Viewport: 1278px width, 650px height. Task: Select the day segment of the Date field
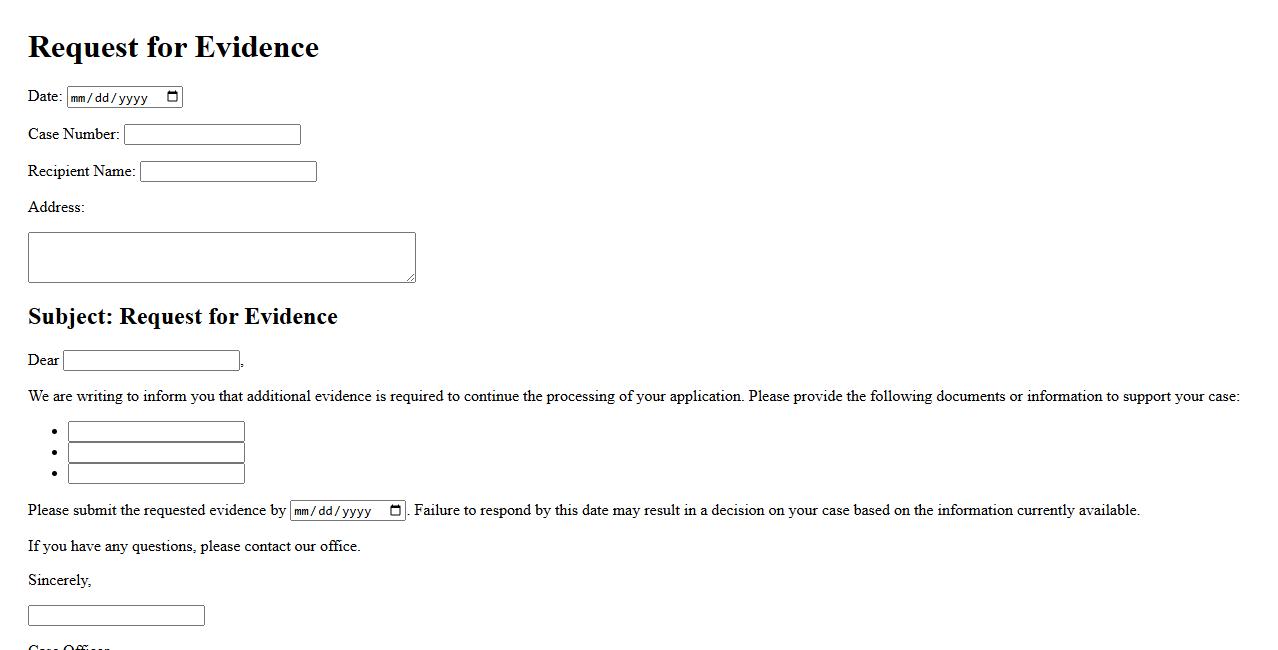[103, 98]
